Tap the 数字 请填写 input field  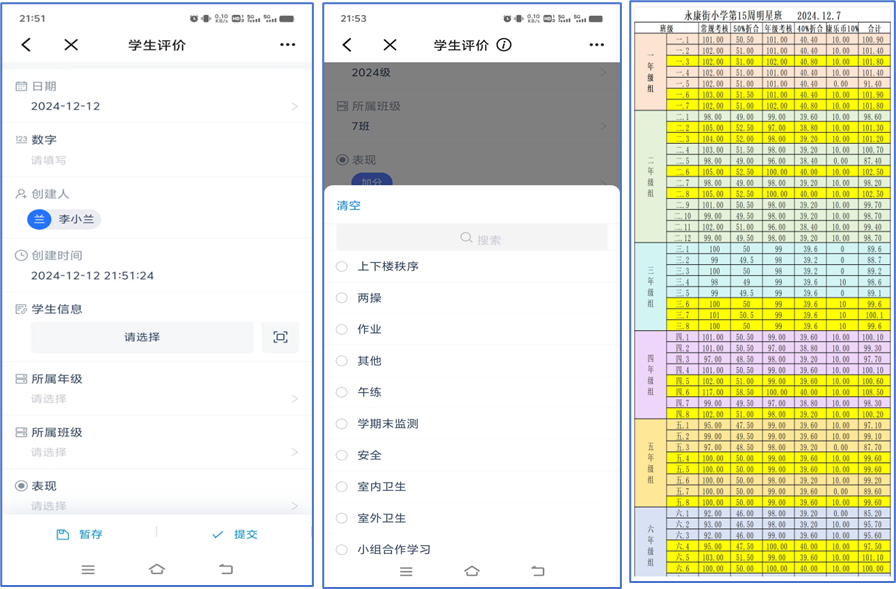[160, 160]
